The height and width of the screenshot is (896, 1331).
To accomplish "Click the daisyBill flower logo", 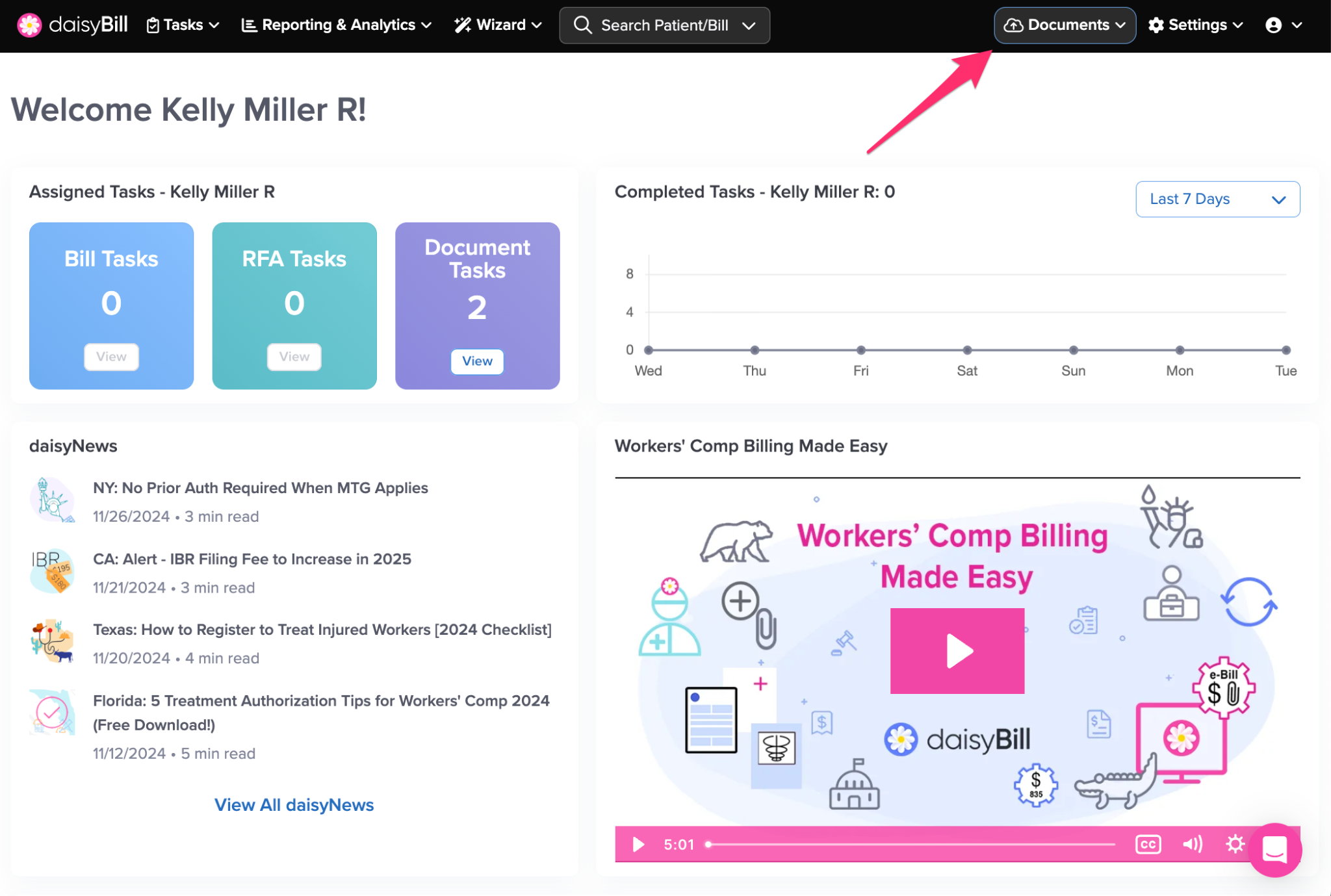I will pos(29,25).
